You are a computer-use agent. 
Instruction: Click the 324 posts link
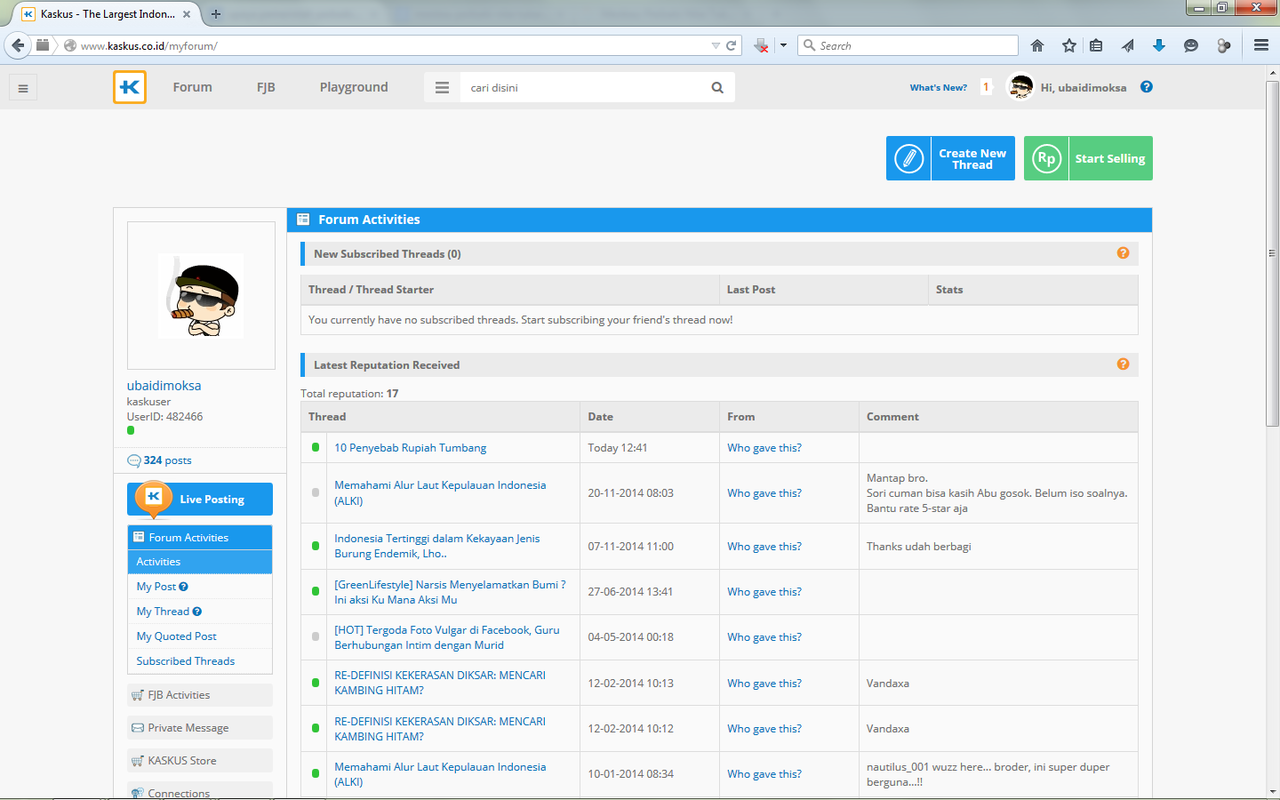pos(167,460)
